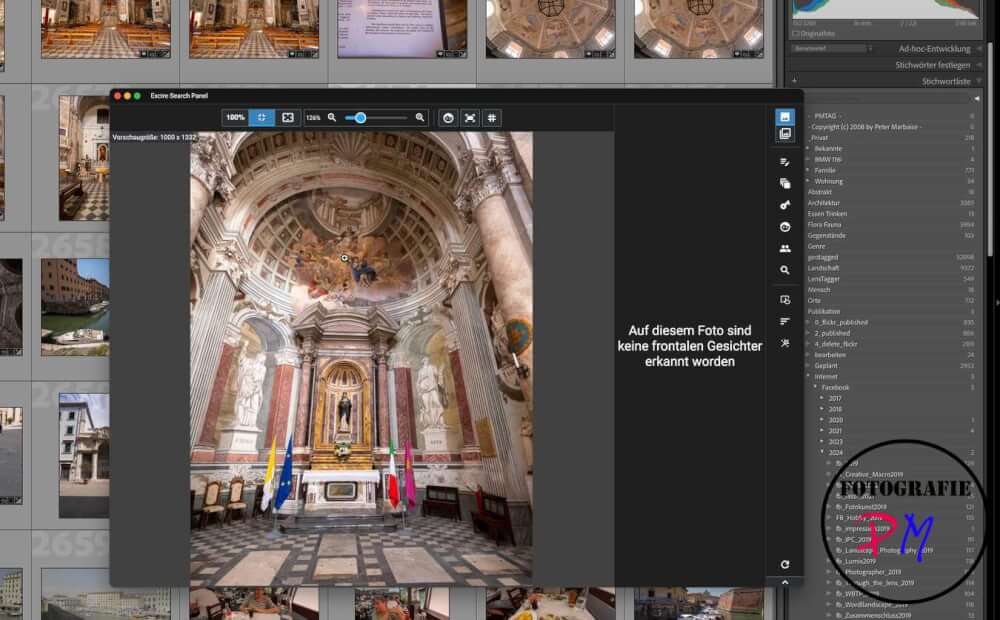Set zoom to 100% button

[235, 117]
